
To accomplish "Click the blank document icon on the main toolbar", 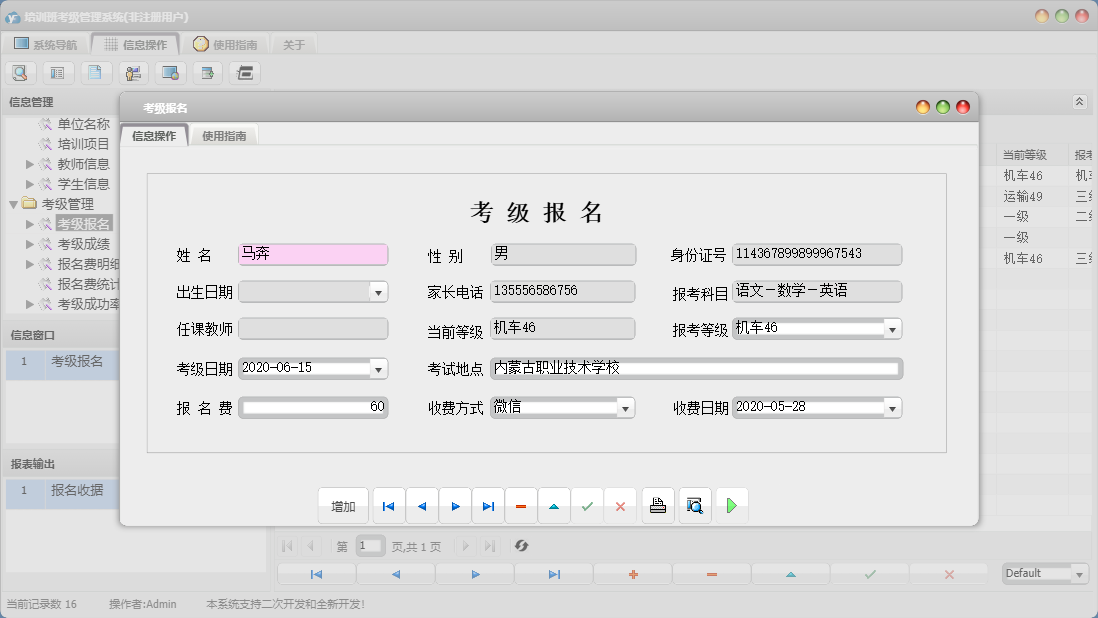I will pyautogui.click(x=95, y=72).
